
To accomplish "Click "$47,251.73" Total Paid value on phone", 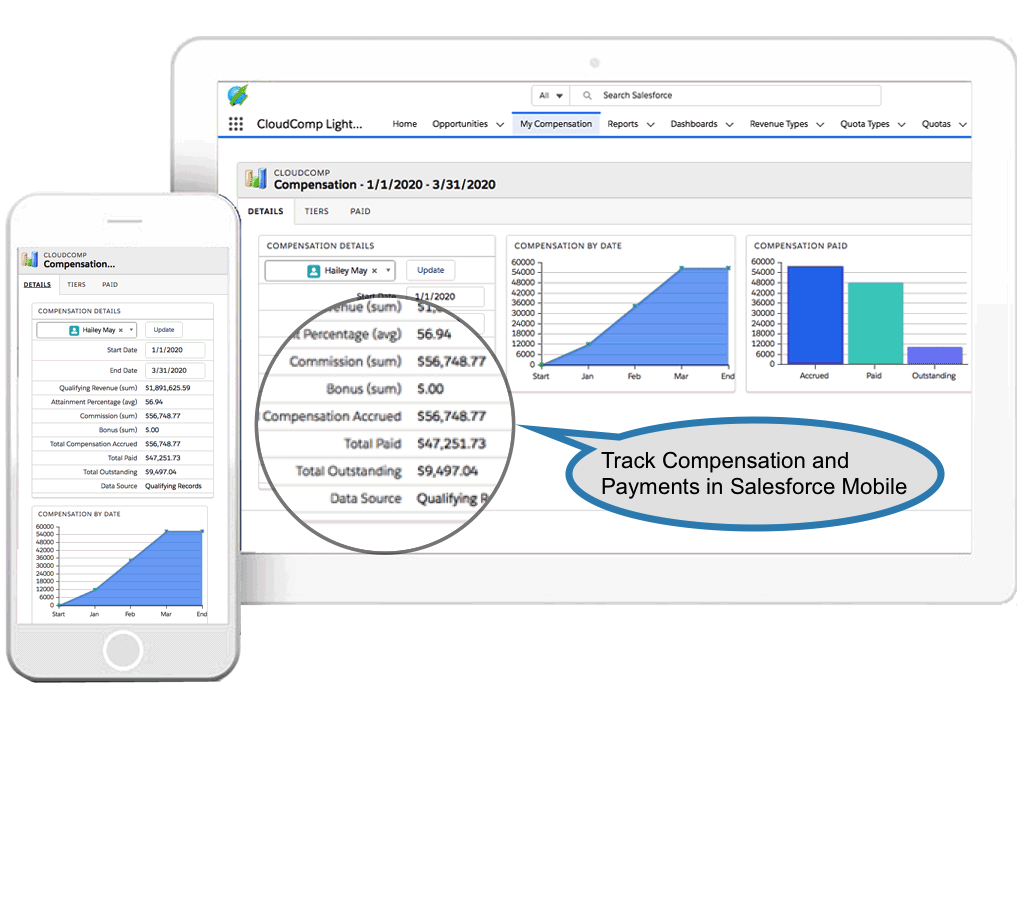I will [162, 458].
